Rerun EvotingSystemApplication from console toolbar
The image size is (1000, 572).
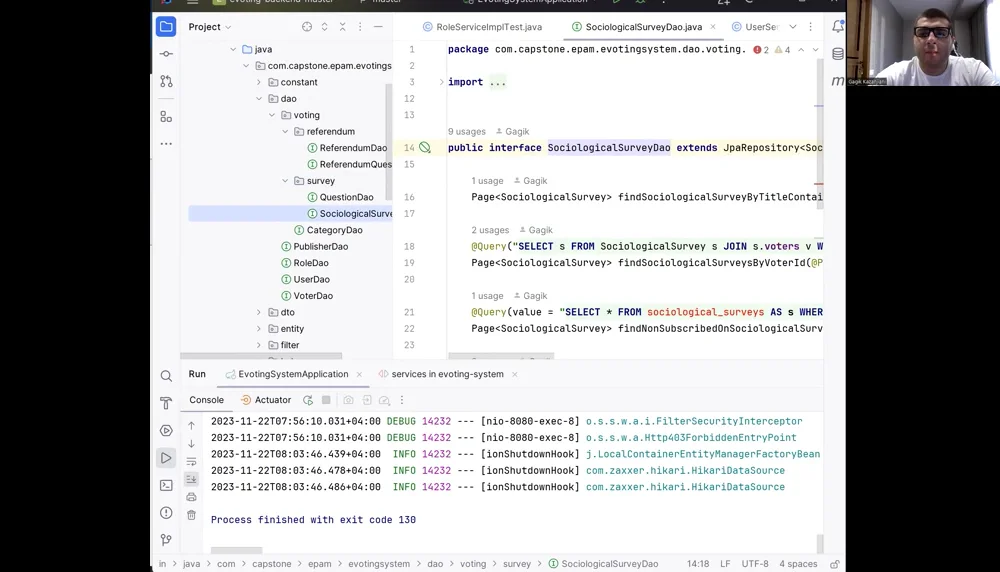click(308, 400)
